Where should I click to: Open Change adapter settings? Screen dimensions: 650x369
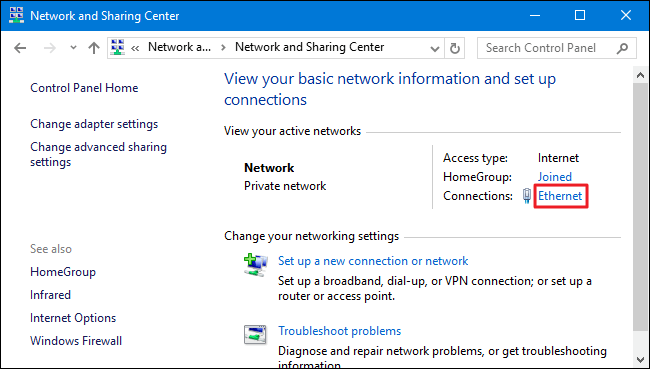point(94,124)
